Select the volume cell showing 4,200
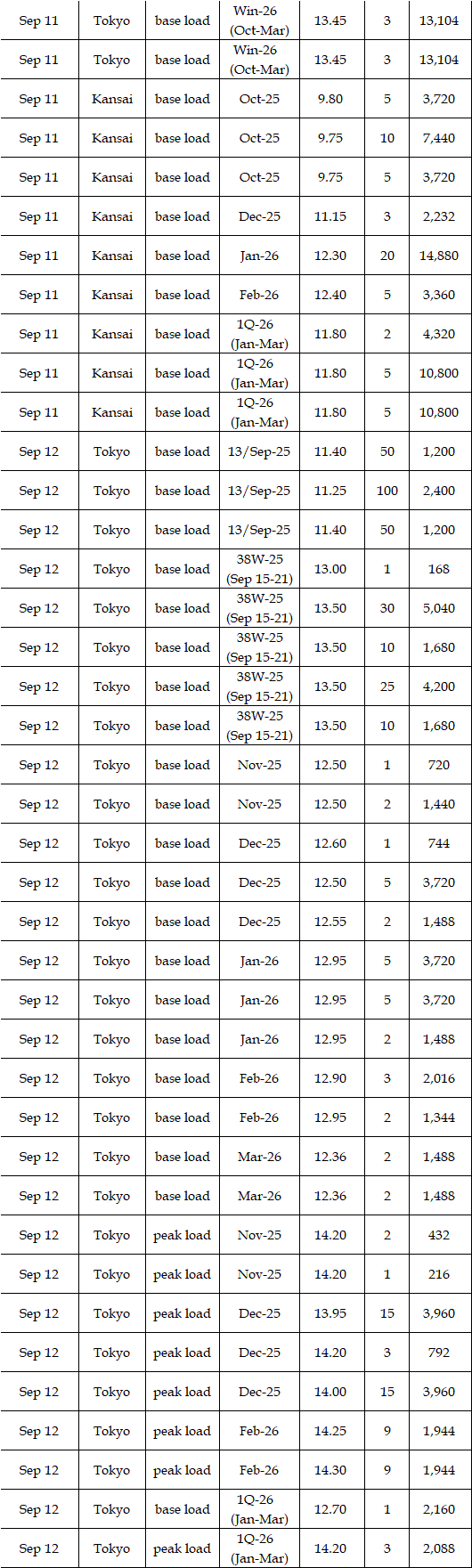 click(x=439, y=687)
